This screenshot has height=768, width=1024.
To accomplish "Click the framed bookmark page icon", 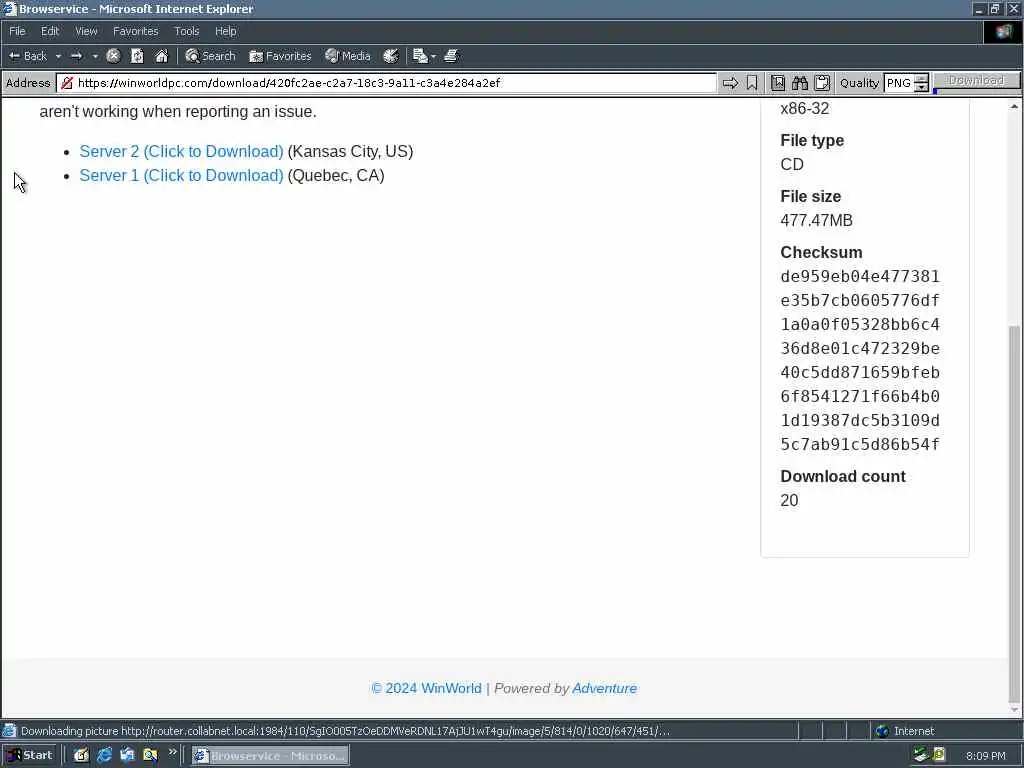I will 778,83.
